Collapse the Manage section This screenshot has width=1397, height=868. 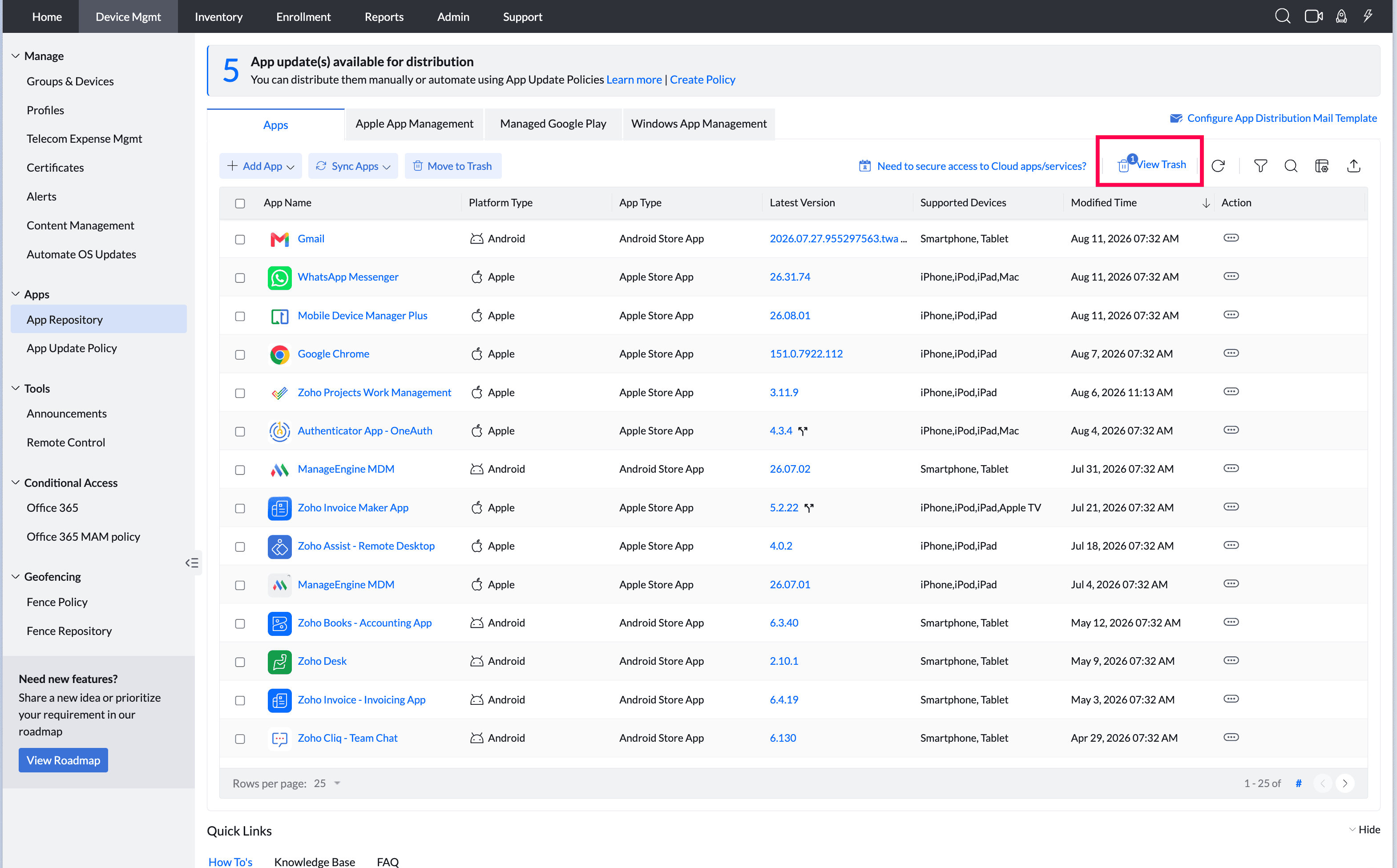coord(16,56)
